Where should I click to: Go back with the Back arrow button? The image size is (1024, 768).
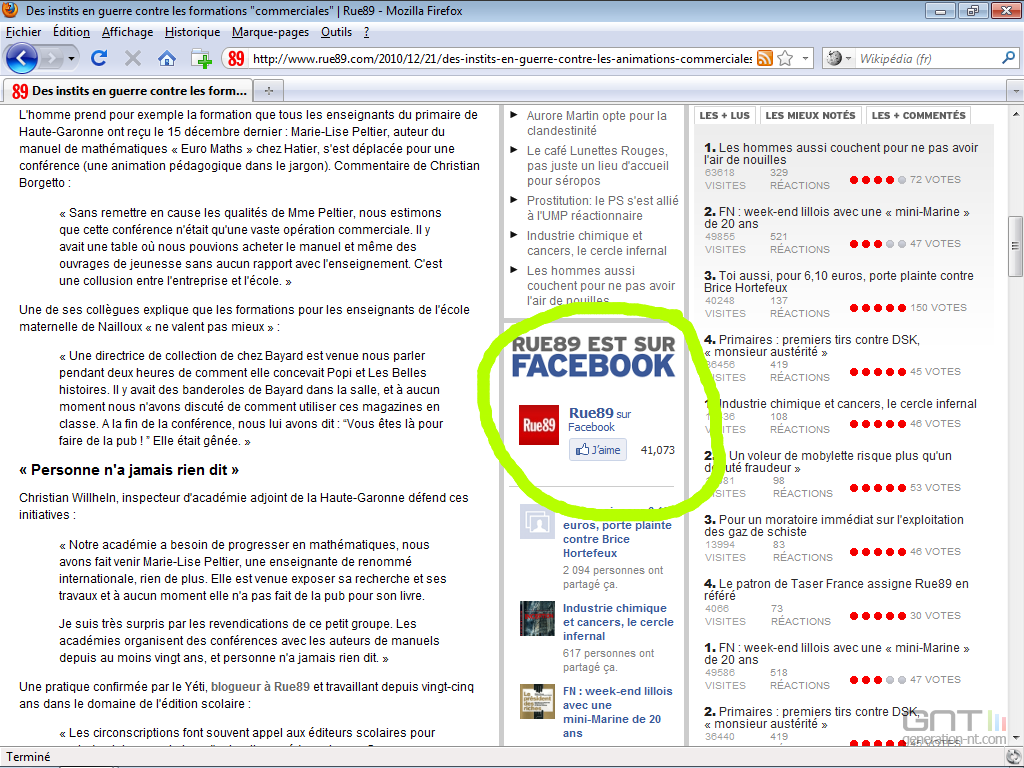click(22, 59)
